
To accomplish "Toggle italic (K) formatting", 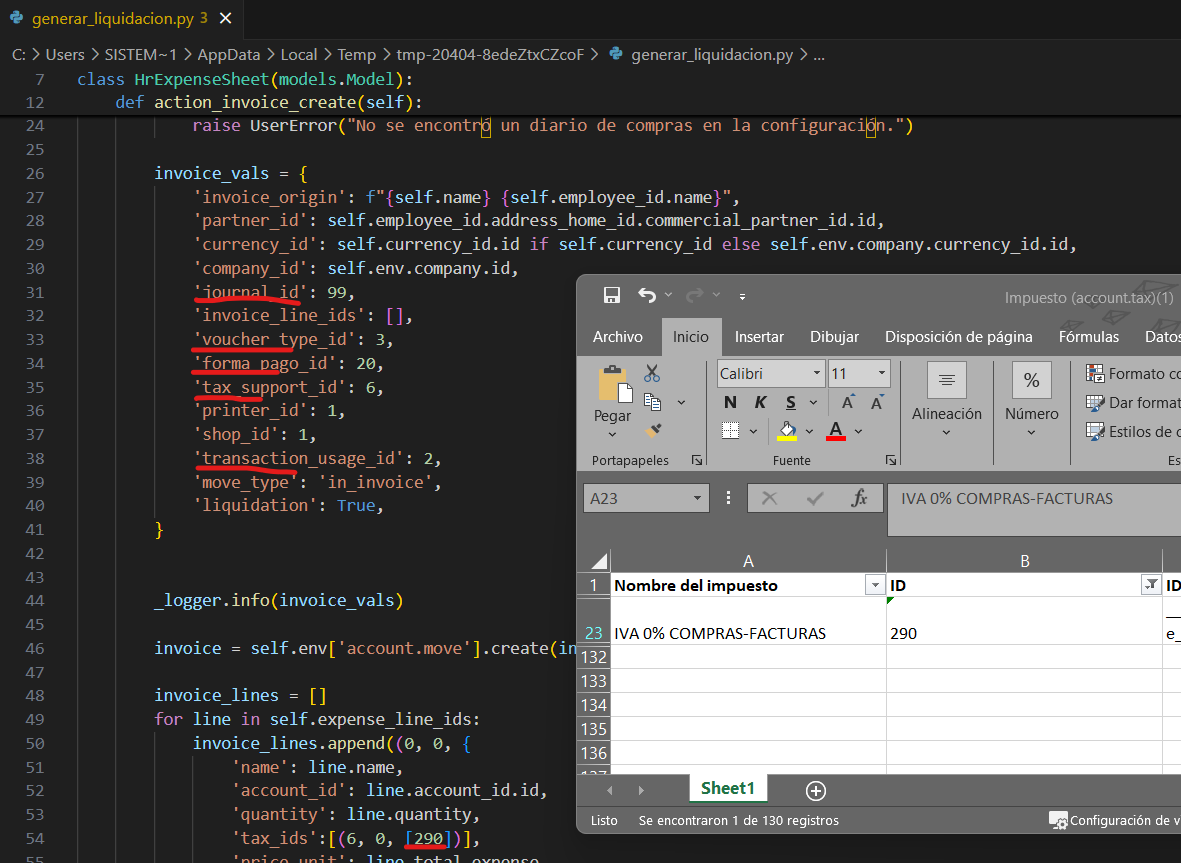I will coord(760,402).
